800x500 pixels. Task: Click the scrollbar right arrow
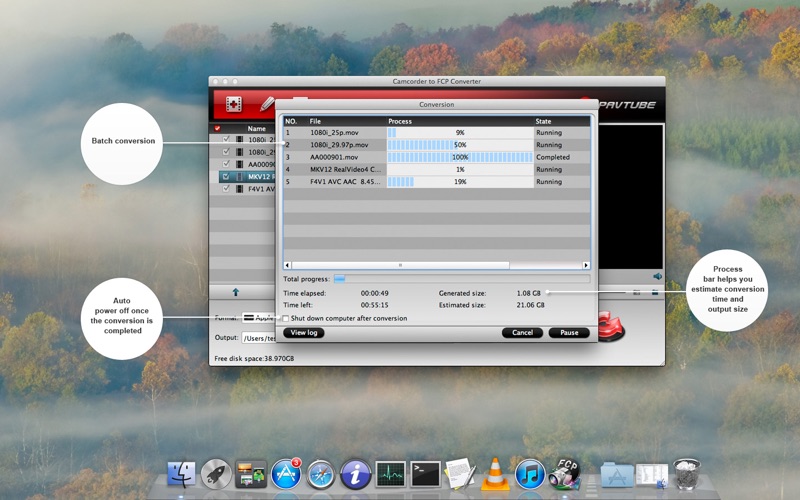point(586,265)
